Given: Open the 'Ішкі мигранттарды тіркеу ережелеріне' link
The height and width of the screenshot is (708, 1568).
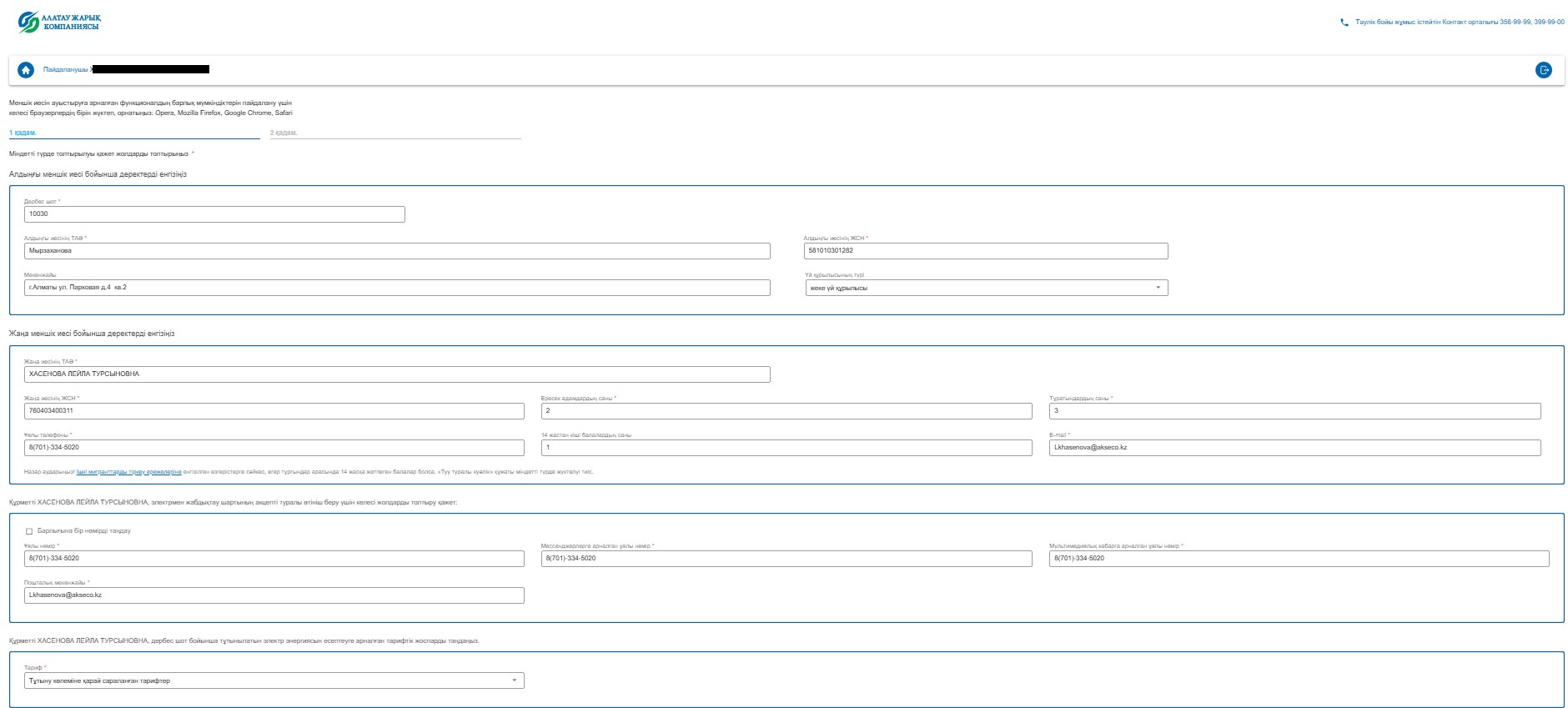Looking at the screenshot, I should click(128, 472).
